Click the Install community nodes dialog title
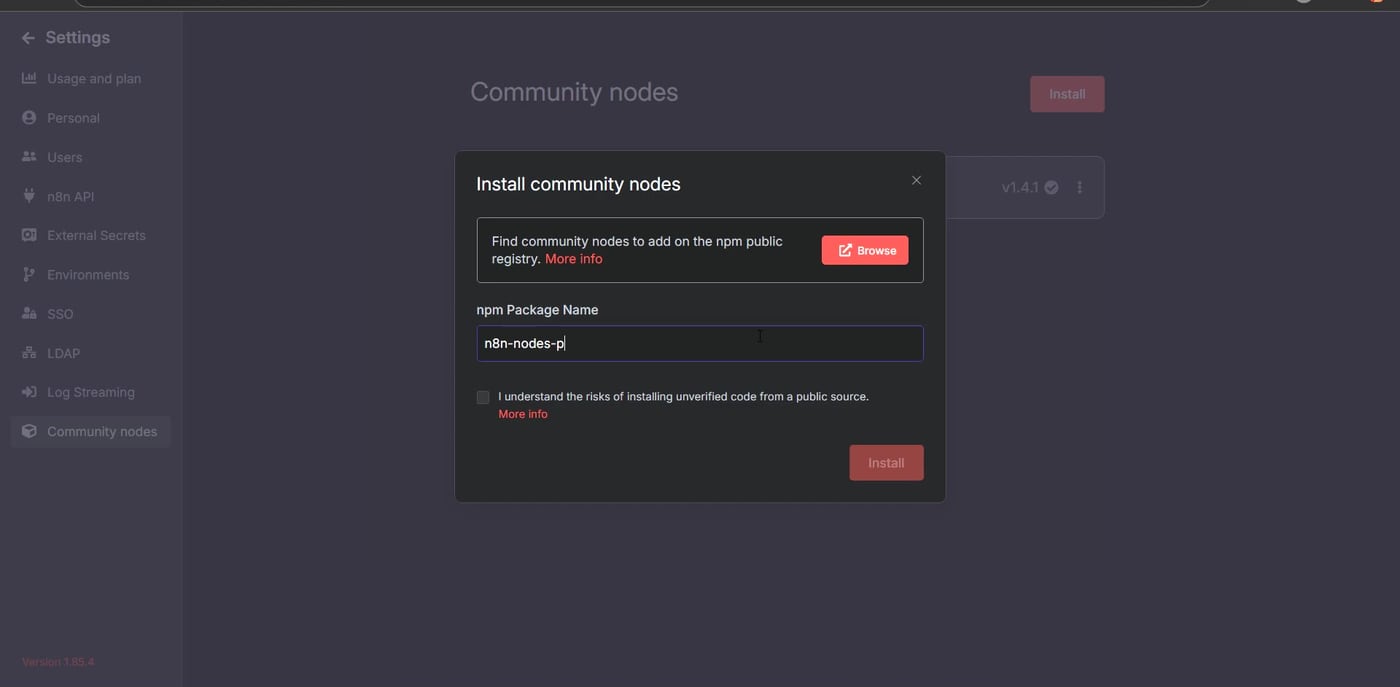The image size is (1400, 687). pos(578,184)
